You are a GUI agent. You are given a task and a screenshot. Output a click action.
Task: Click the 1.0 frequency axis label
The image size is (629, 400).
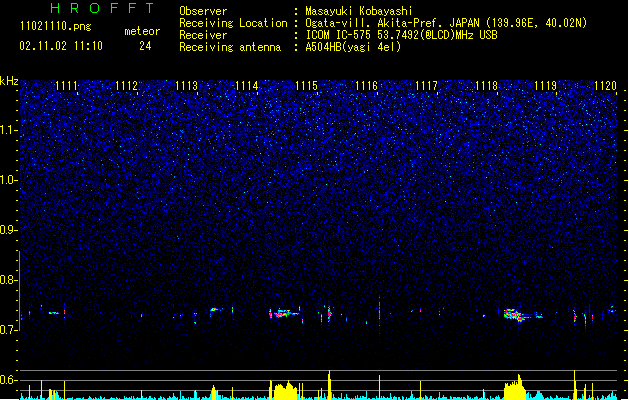[8, 180]
